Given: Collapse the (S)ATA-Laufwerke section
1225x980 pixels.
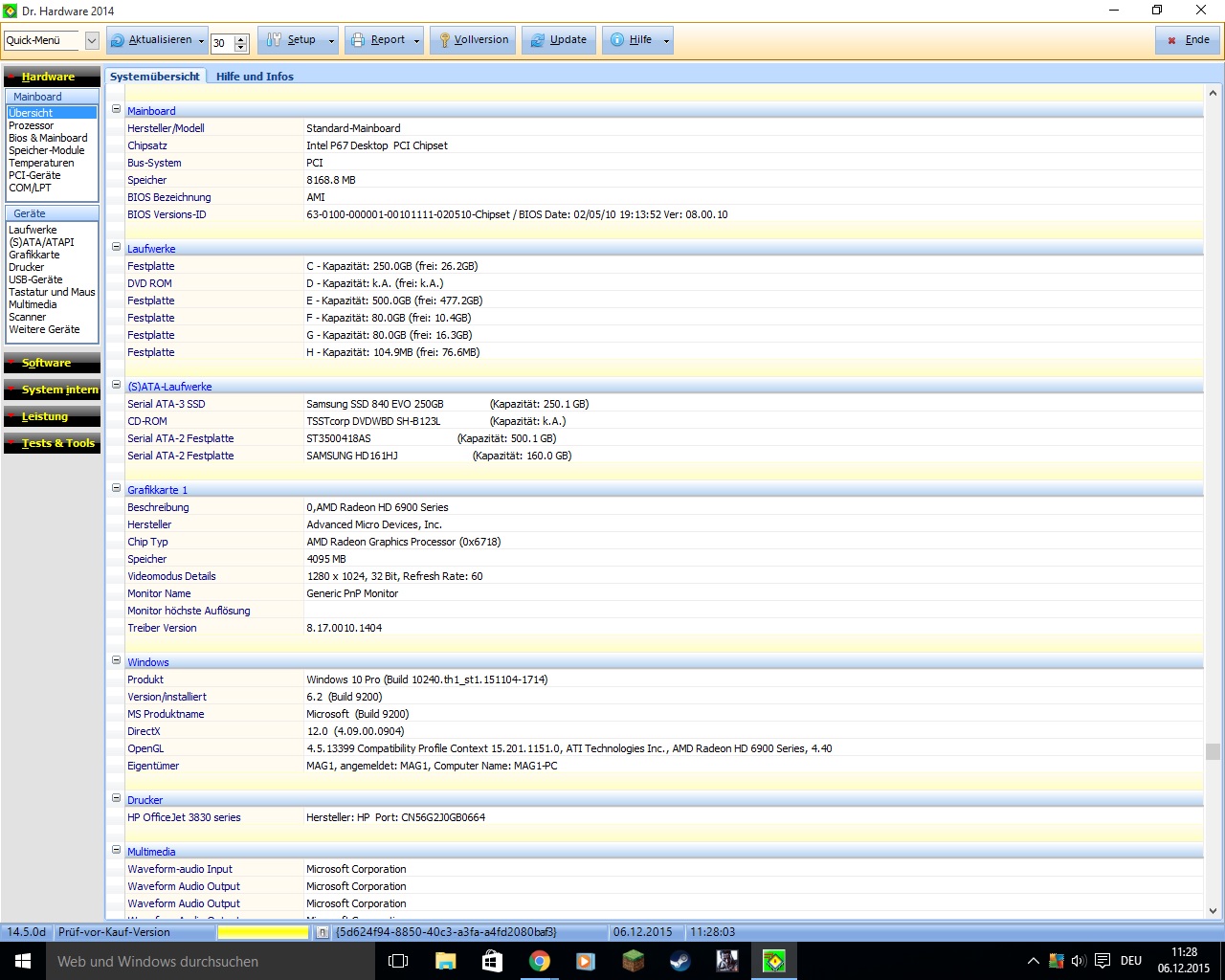Looking at the screenshot, I should pyautogui.click(x=117, y=386).
